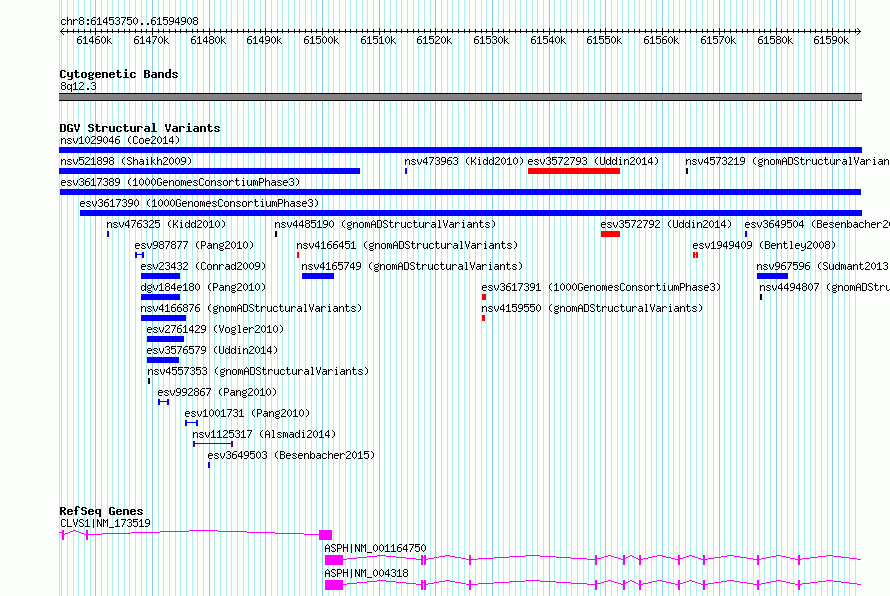Click the large magenta CLVS1 exon block
890x596 pixels.
coord(325,535)
